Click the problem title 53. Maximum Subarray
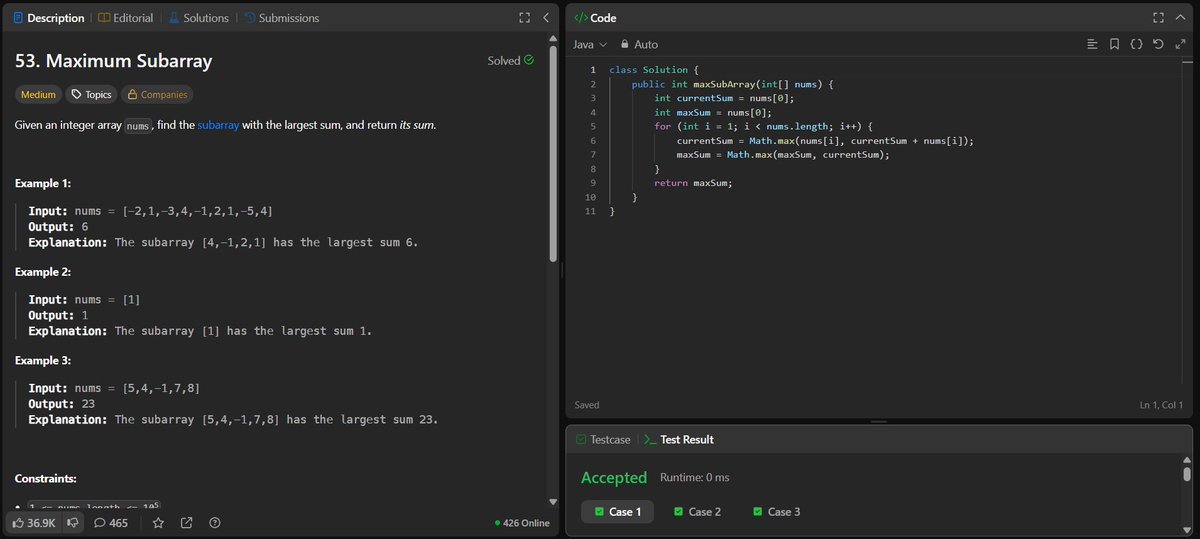Viewport: 1200px width, 539px height. tap(114, 61)
